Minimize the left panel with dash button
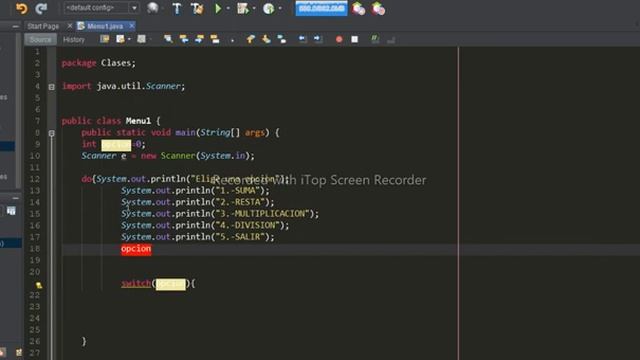Image resolution: width=640 pixels, height=360 pixels. (x=15, y=27)
